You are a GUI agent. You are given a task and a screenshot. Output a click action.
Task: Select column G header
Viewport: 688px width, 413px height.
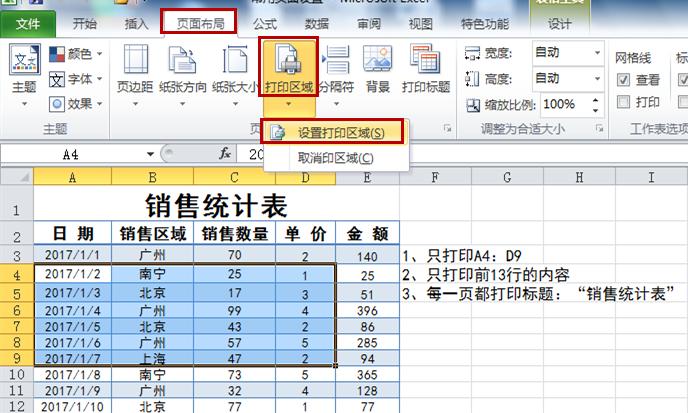coord(507,177)
